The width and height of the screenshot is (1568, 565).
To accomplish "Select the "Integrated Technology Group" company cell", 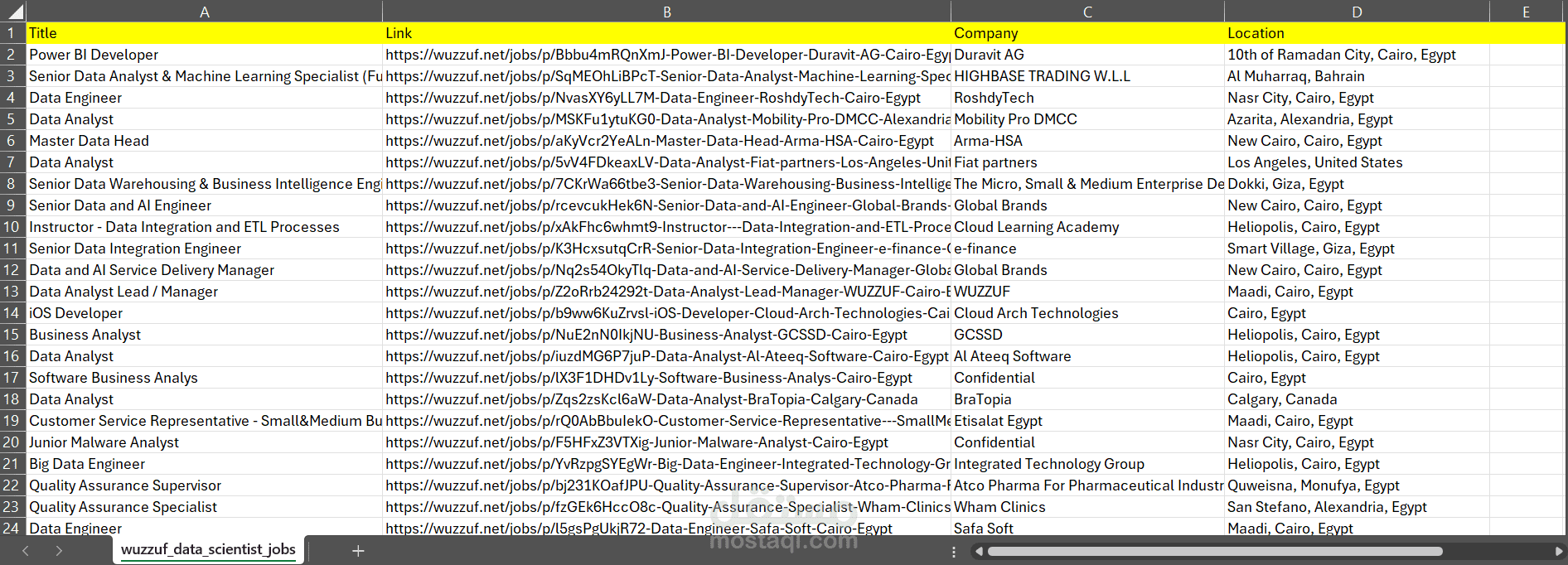I will [x=1087, y=464].
